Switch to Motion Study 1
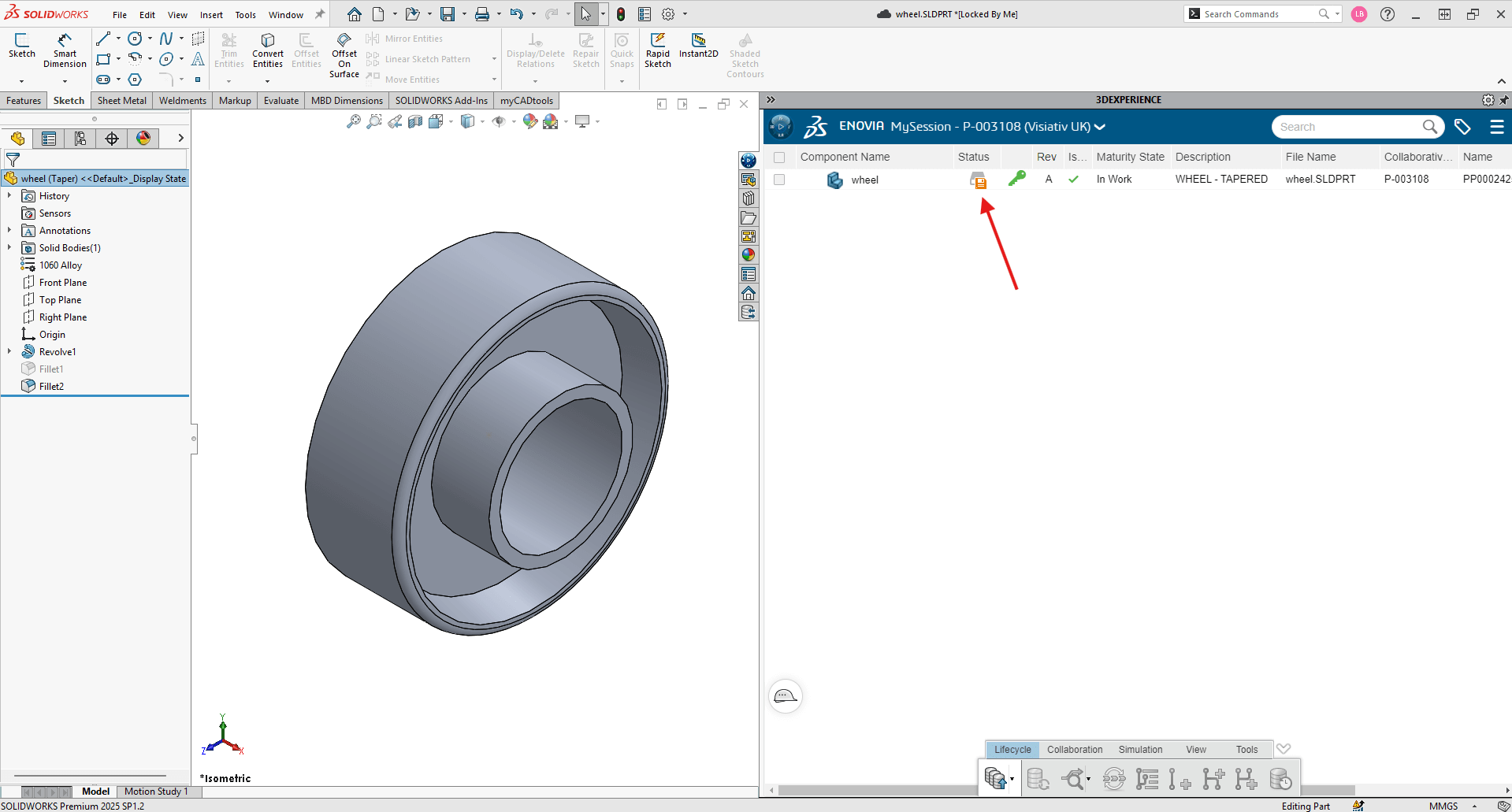 pos(155,791)
